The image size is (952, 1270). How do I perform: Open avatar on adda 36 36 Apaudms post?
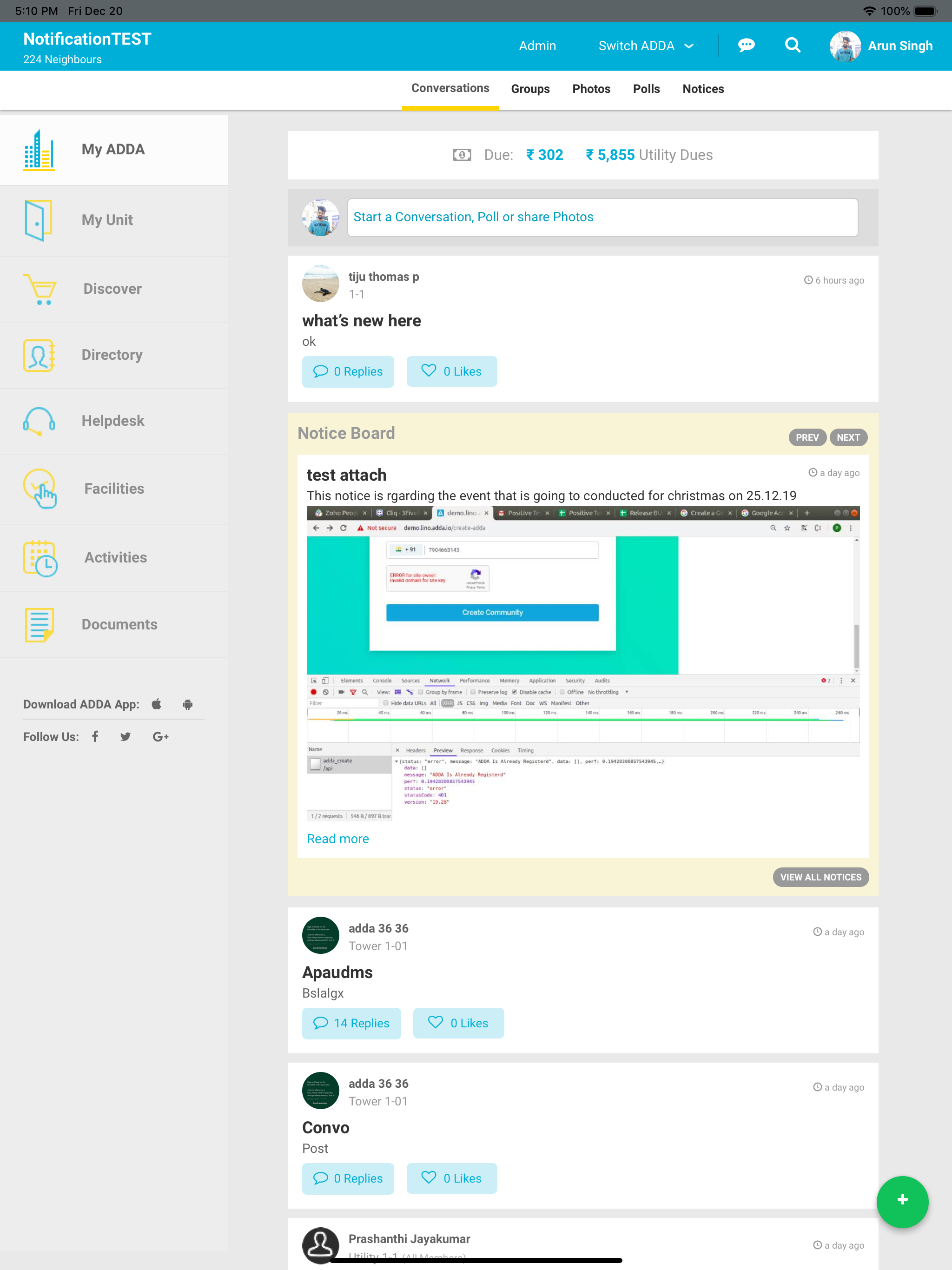pyautogui.click(x=320, y=935)
